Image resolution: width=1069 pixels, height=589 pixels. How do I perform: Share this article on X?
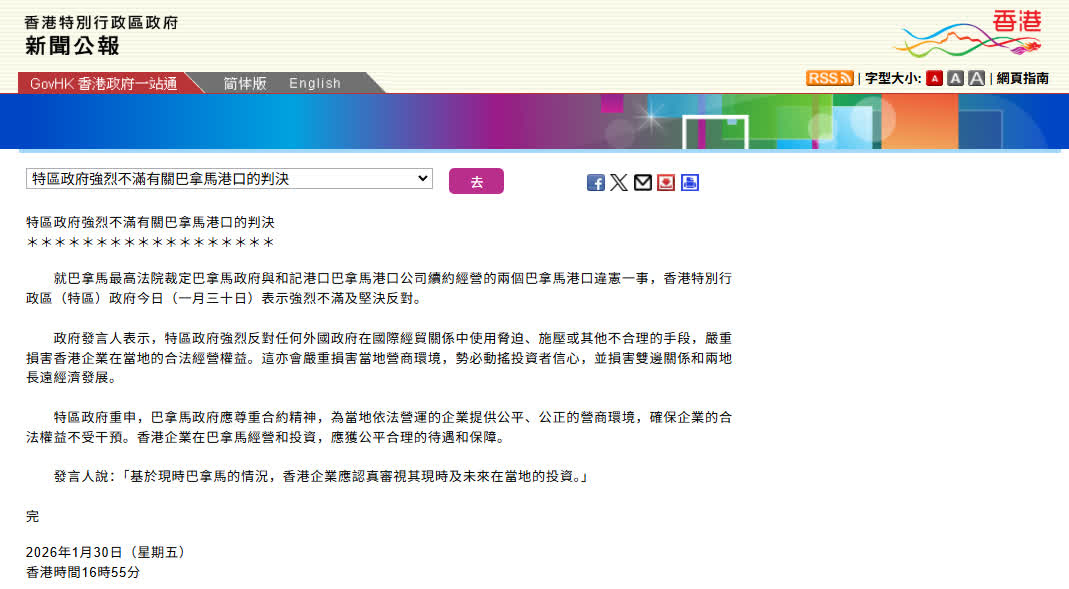pyautogui.click(x=619, y=182)
